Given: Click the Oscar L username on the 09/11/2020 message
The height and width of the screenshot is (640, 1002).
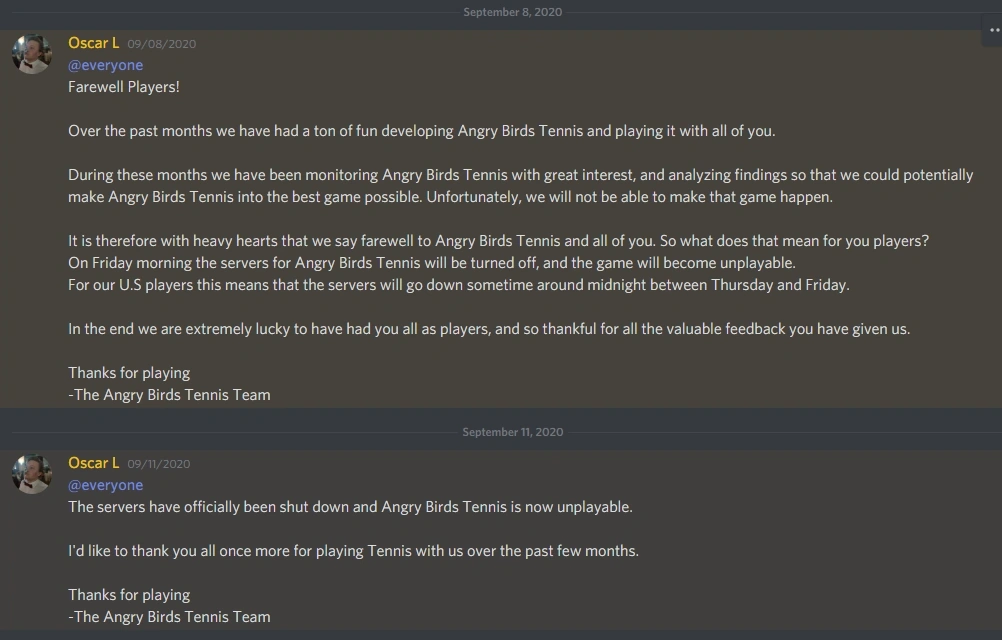Looking at the screenshot, I should pyautogui.click(x=93, y=463).
